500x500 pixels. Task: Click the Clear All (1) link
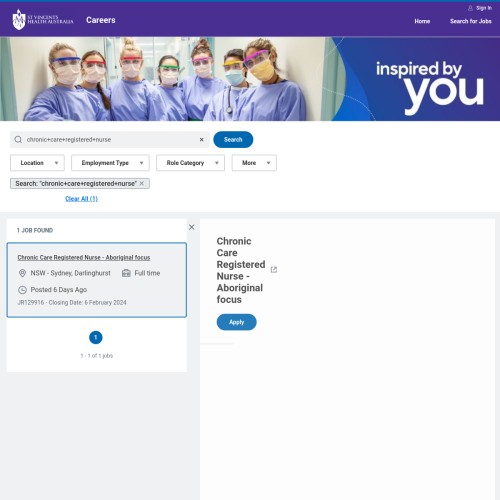81,199
